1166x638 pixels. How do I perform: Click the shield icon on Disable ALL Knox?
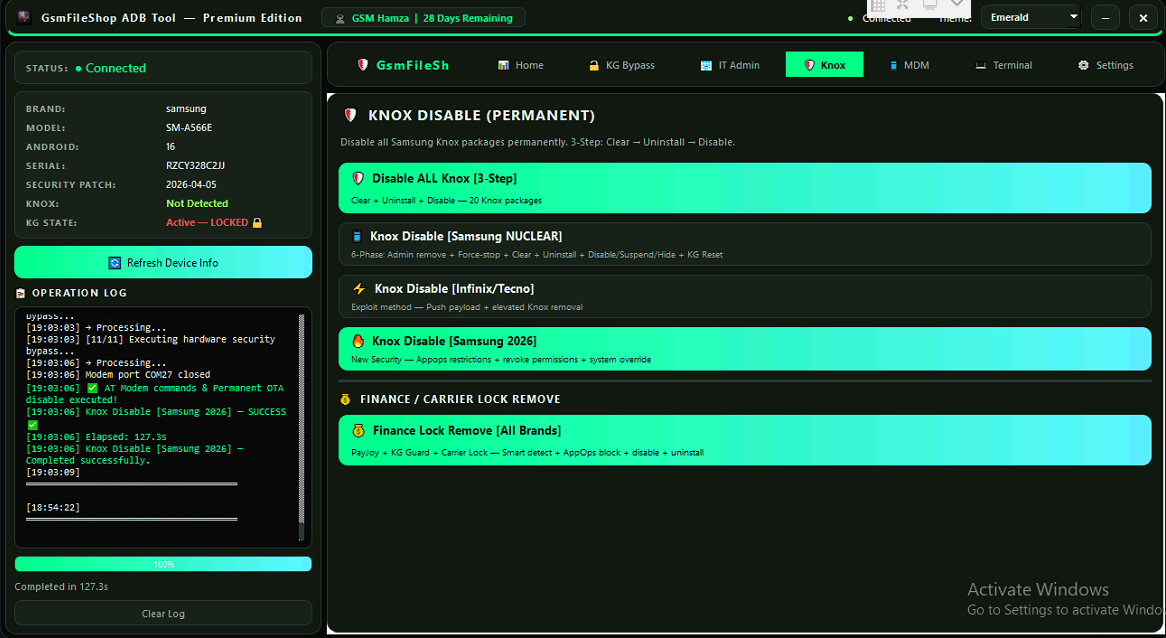[358, 178]
